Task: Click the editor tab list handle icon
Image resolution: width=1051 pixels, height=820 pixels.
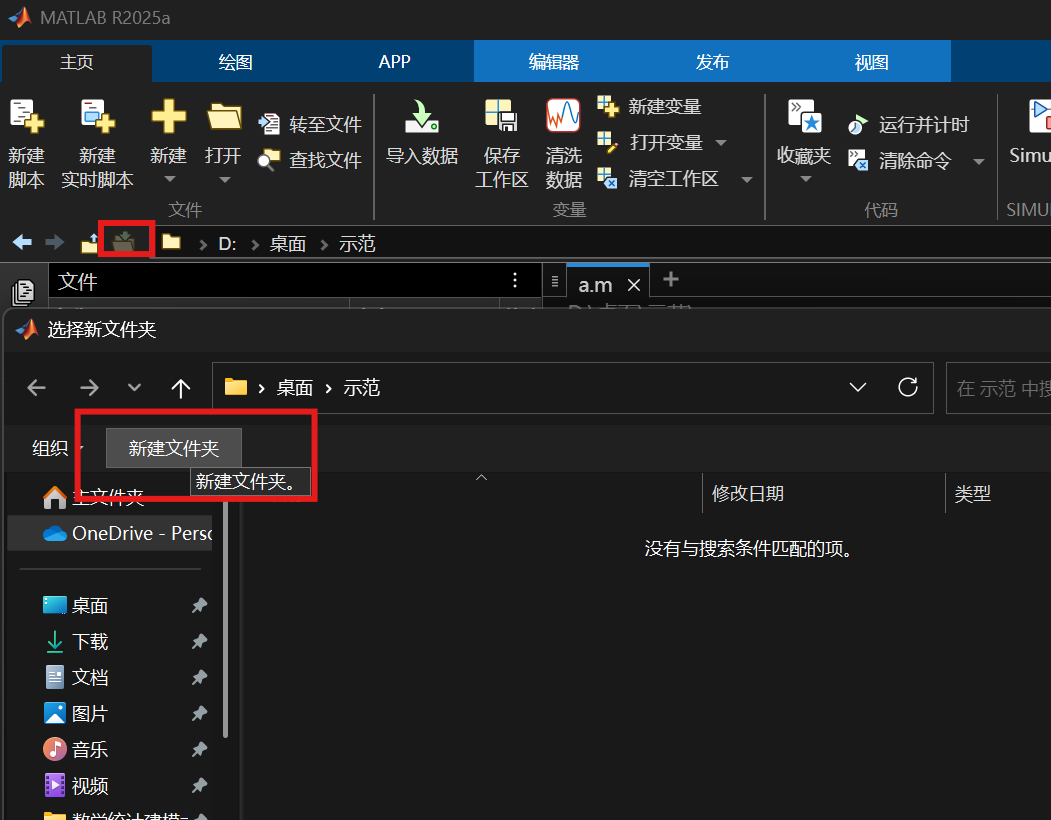Action: click(x=555, y=282)
